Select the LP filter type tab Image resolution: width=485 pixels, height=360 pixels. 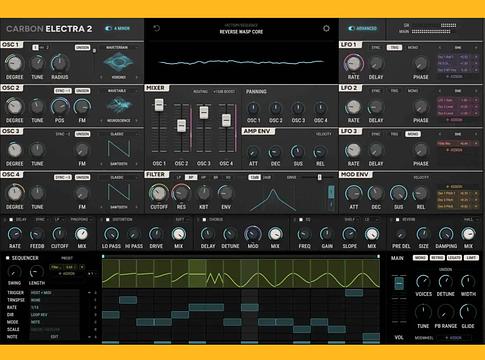point(179,177)
